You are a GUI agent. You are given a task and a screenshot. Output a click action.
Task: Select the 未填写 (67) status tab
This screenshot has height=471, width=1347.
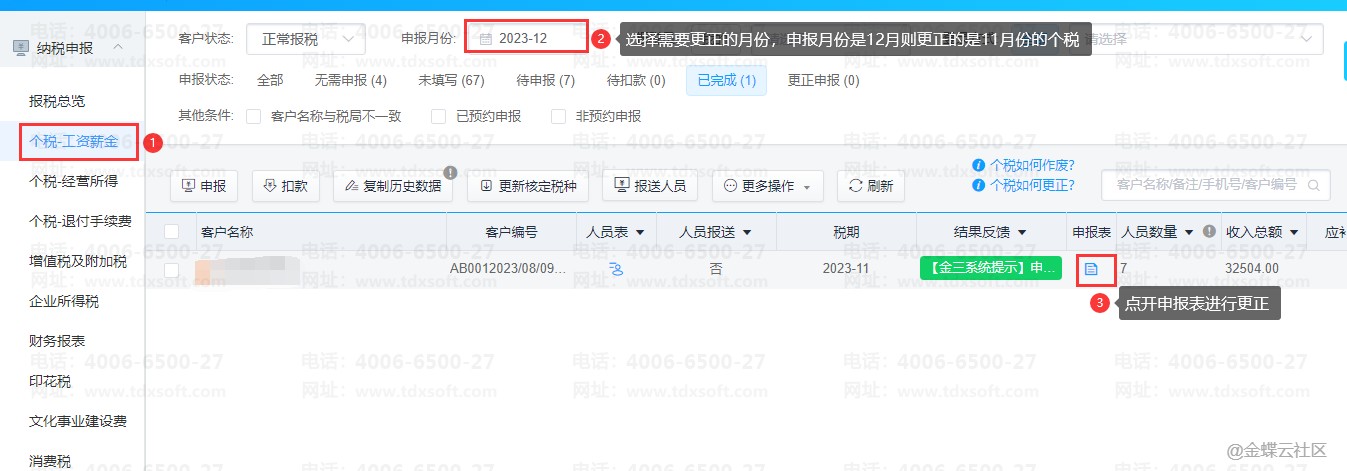451,80
